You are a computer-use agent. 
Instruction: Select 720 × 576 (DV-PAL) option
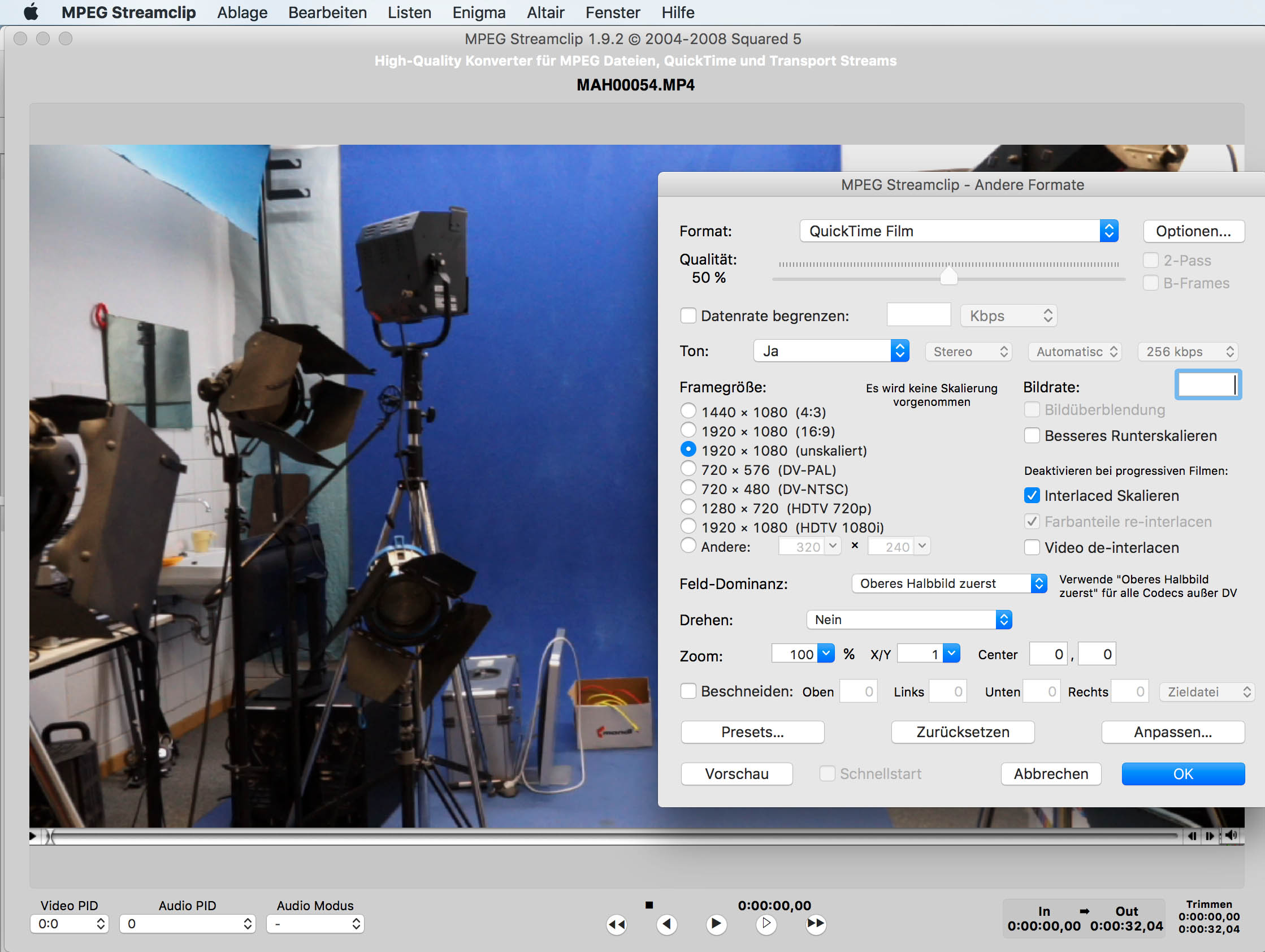click(x=688, y=469)
